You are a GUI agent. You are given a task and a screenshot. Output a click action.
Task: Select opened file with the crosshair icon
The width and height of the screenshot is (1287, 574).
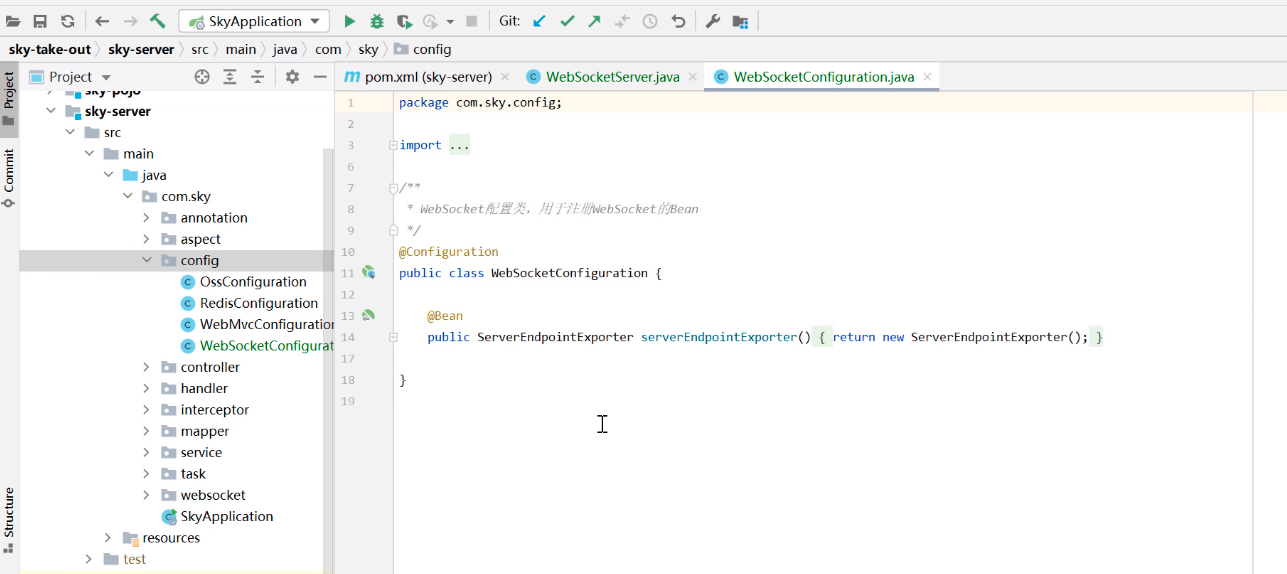coord(202,77)
